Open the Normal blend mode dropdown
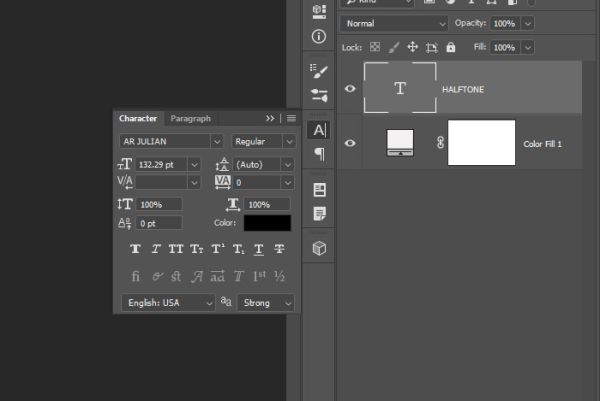Screen dimensions: 600x401 pyautogui.click(x=394, y=24)
